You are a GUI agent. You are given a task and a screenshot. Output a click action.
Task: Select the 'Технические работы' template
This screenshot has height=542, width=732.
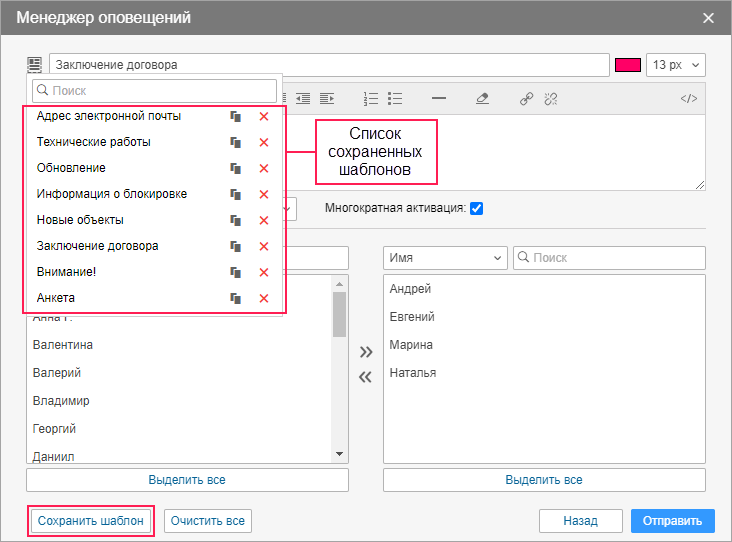click(x=94, y=142)
